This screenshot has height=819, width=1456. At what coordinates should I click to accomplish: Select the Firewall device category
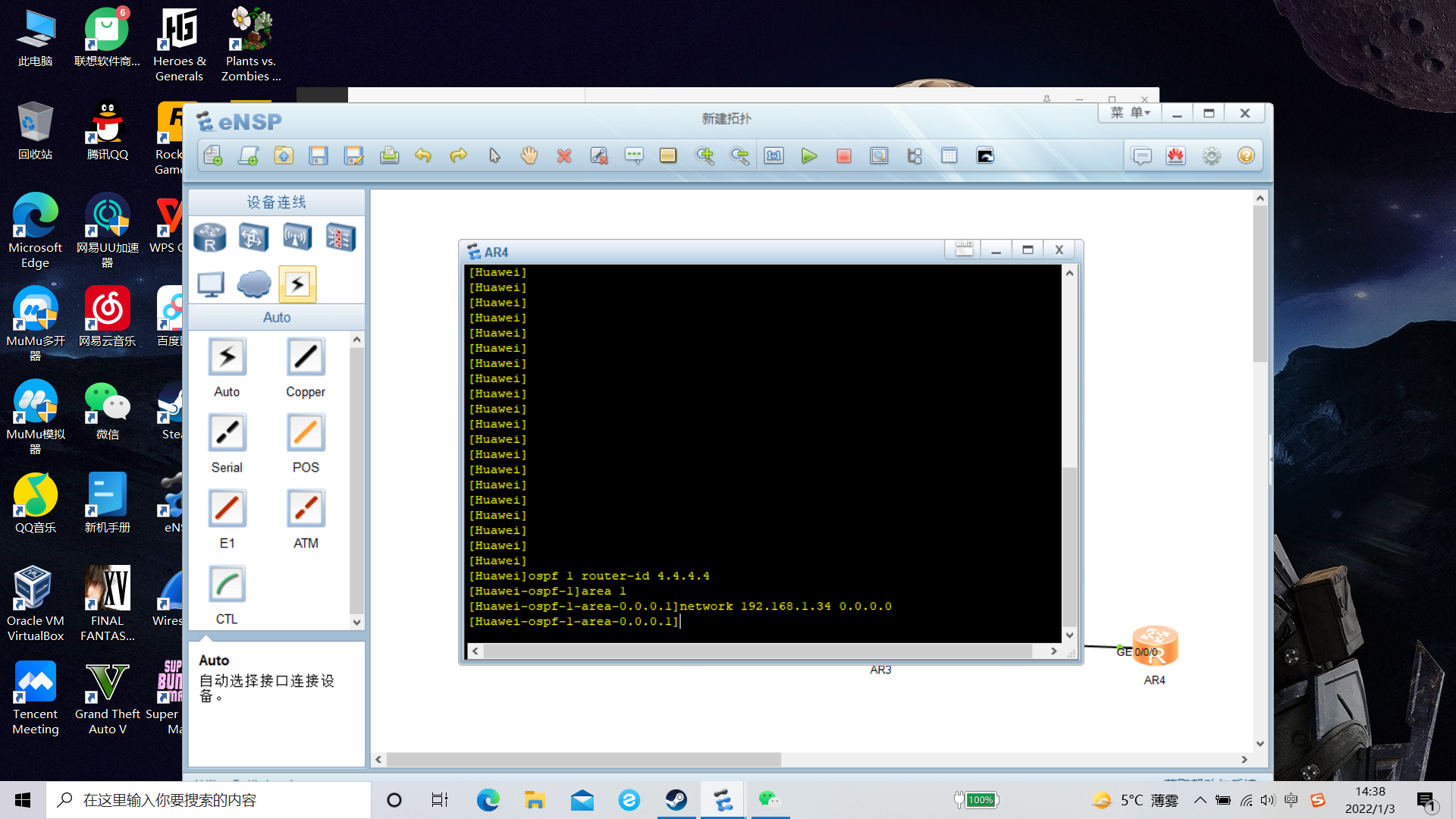click(340, 237)
